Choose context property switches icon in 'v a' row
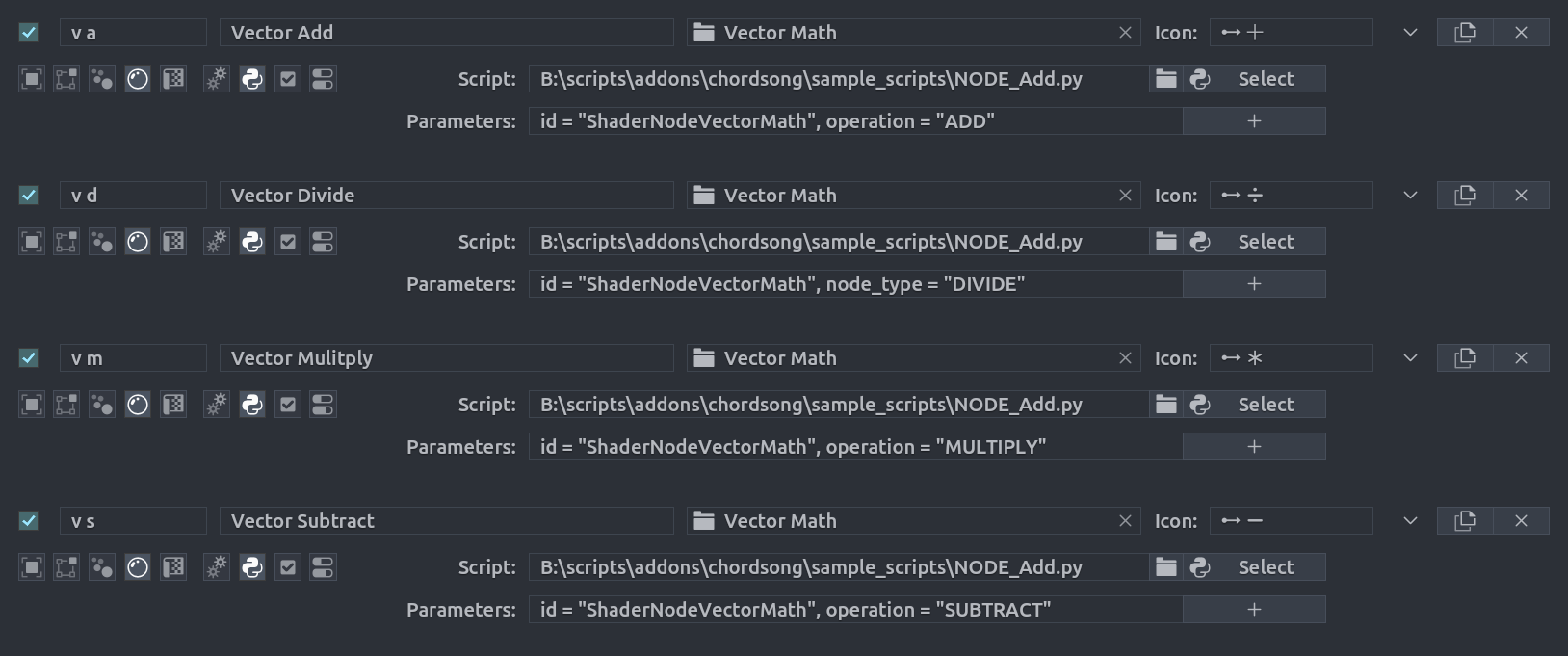Viewport: 1568px width, 656px height. tap(323, 79)
